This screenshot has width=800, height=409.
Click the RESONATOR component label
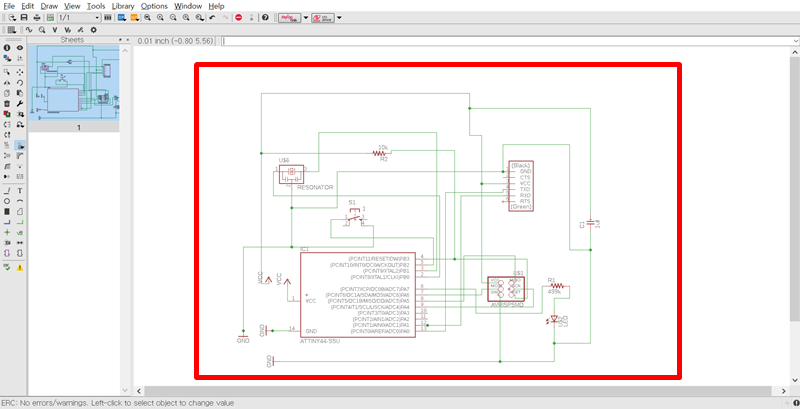[x=315, y=187]
